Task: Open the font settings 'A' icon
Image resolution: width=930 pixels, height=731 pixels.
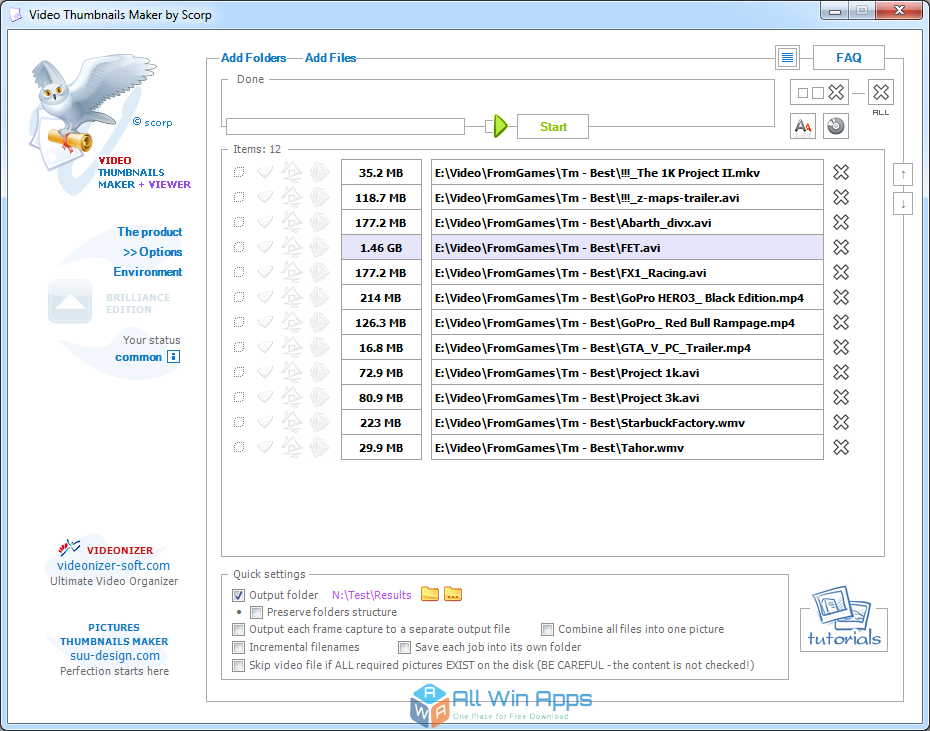Action: [802, 126]
